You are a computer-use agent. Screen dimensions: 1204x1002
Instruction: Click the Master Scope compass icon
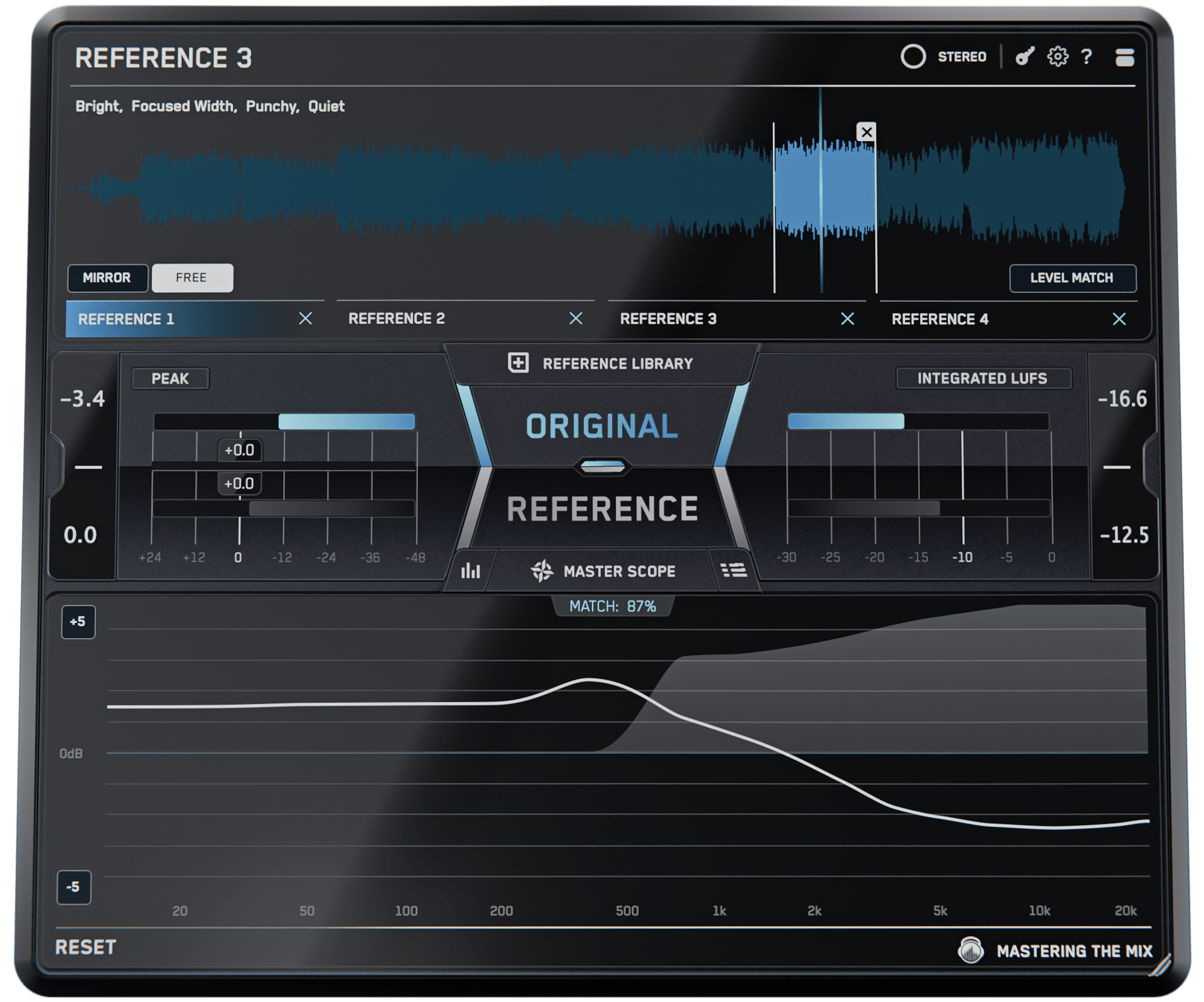[x=542, y=571]
